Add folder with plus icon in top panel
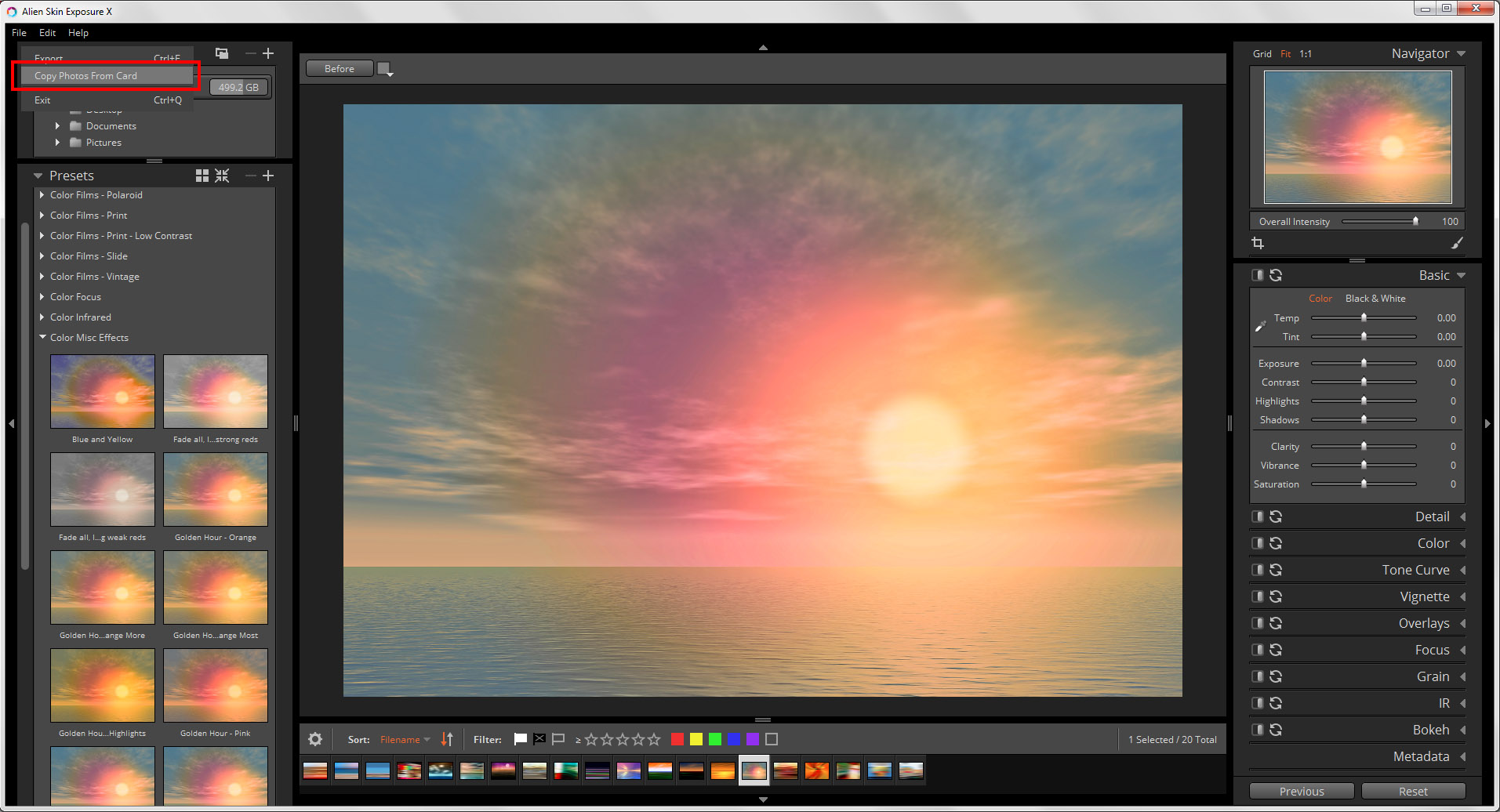Image resolution: width=1500 pixels, height=812 pixels. [x=268, y=53]
